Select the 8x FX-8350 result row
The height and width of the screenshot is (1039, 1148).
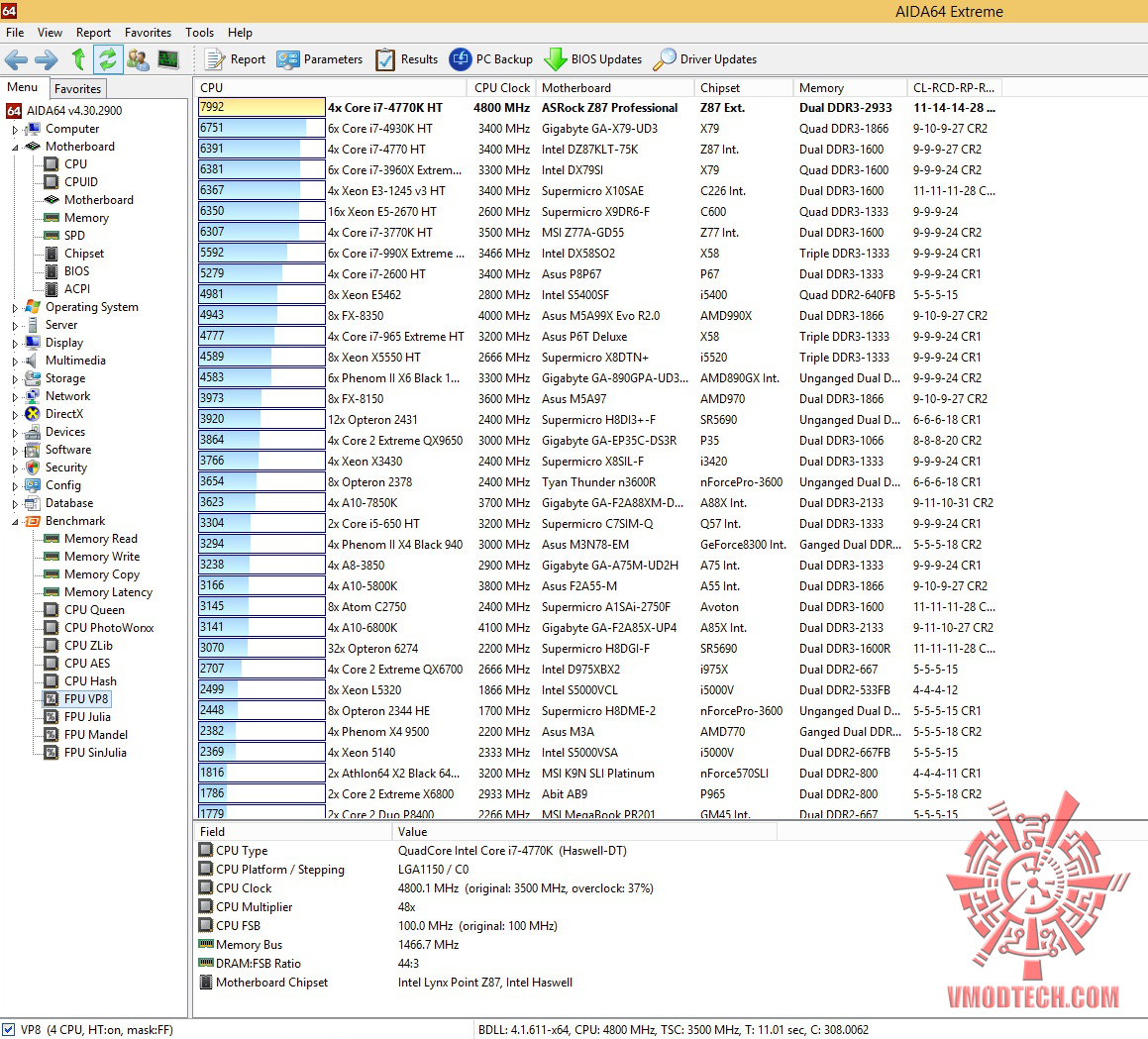coord(597,316)
